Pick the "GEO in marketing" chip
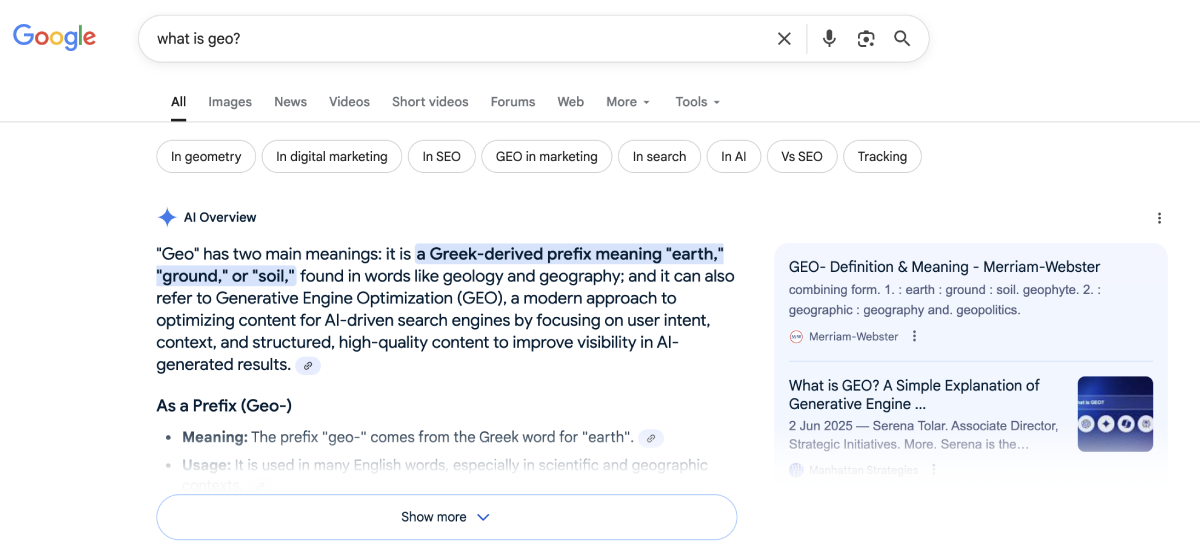Screen dimensions: 1200x554 click(546, 156)
